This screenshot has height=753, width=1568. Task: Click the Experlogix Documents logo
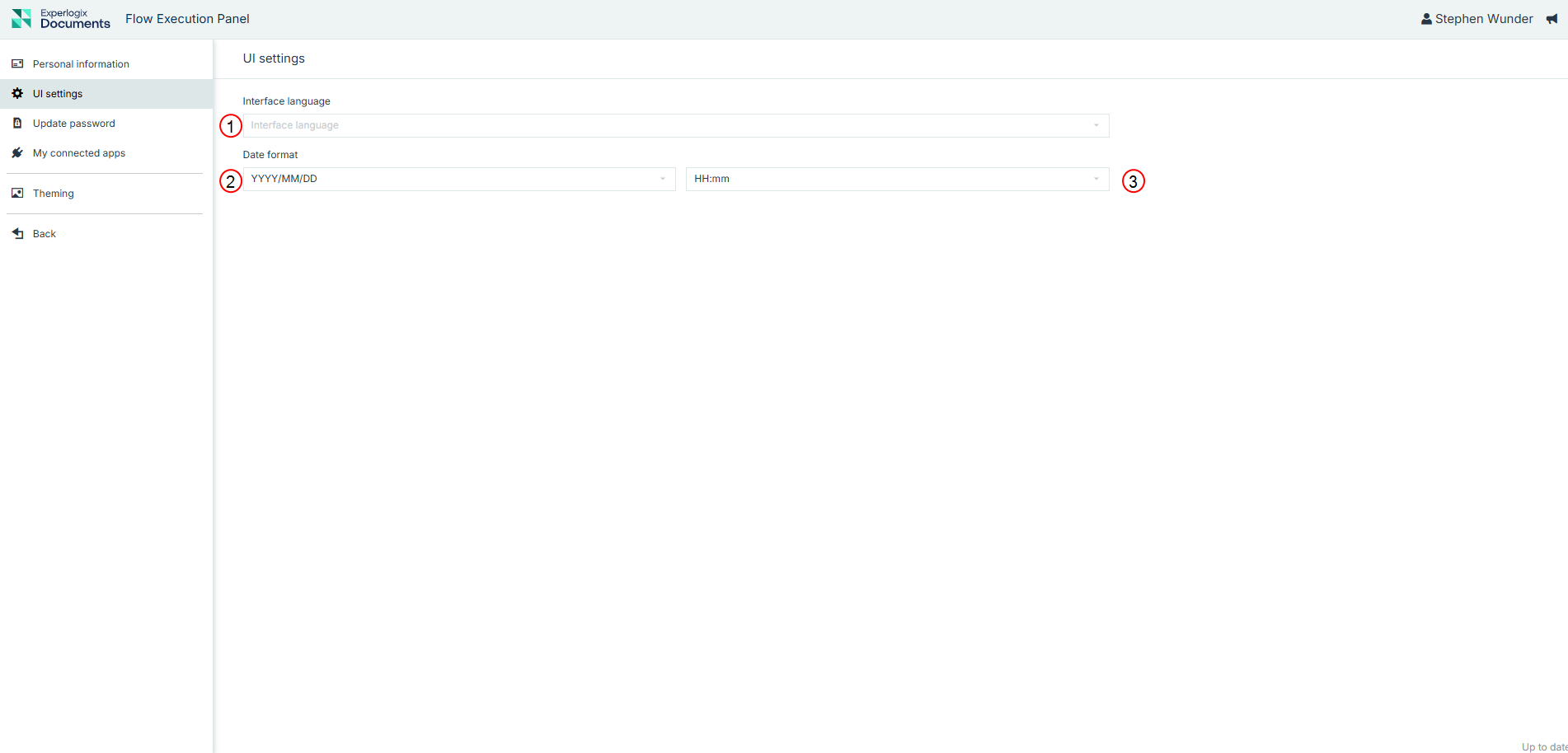pos(61,19)
